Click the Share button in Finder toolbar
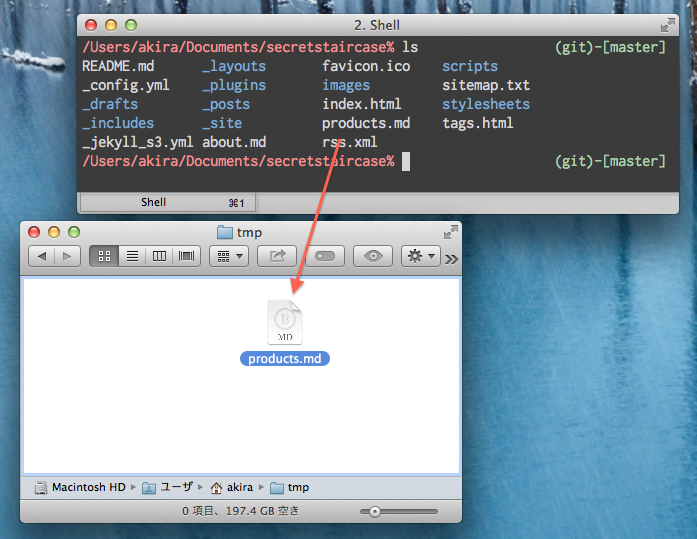Image resolution: width=697 pixels, height=539 pixels. pos(277,256)
